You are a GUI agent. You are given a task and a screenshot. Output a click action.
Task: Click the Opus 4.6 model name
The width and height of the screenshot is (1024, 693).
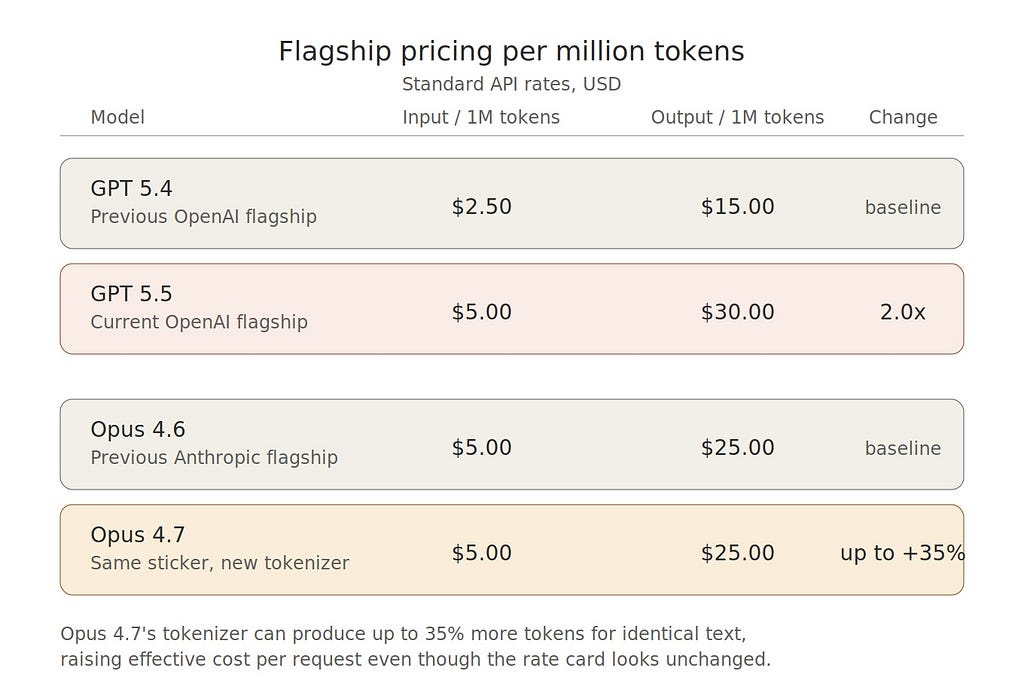point(138,429)
